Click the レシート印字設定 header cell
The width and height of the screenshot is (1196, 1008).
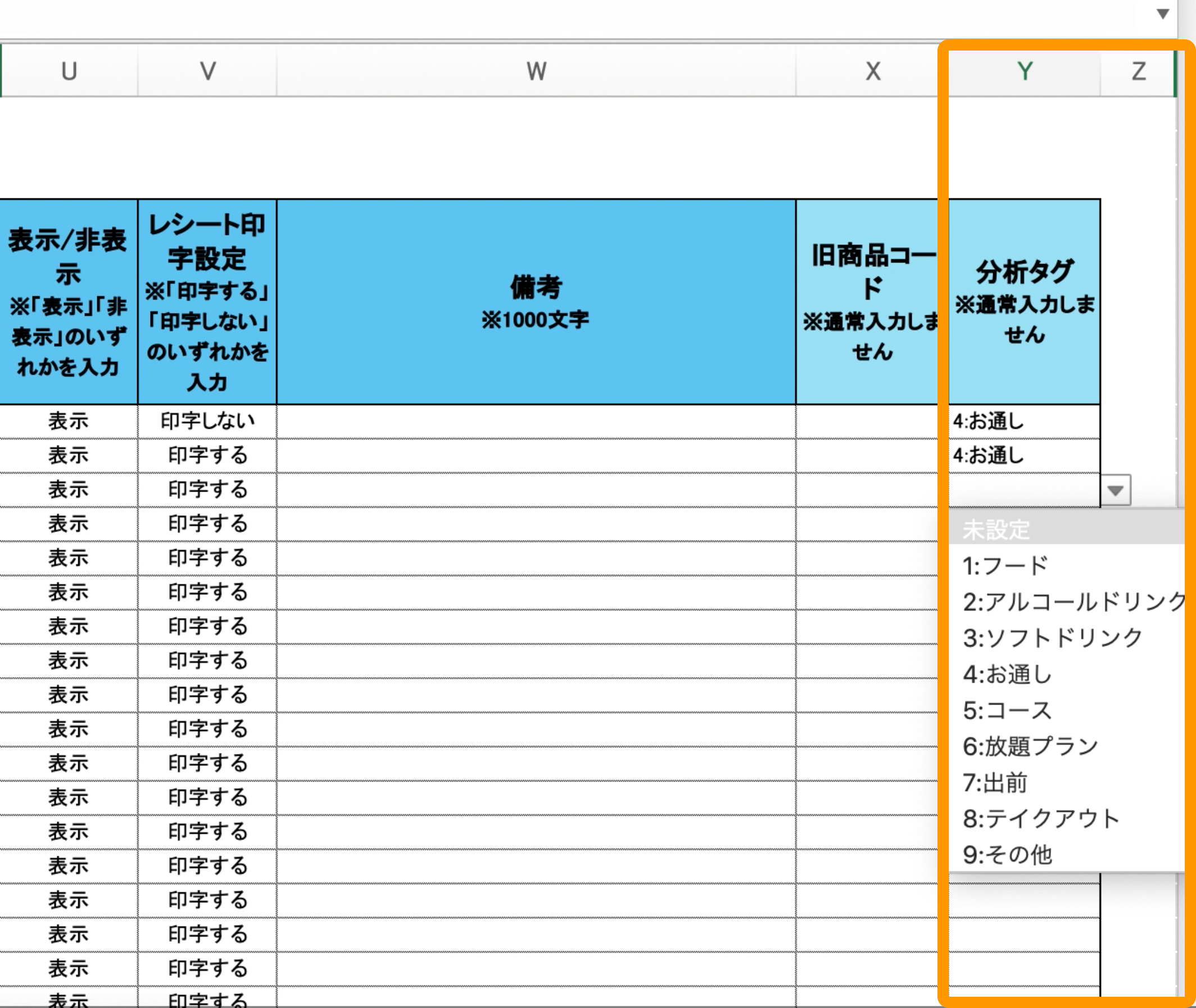click(207, 302)
